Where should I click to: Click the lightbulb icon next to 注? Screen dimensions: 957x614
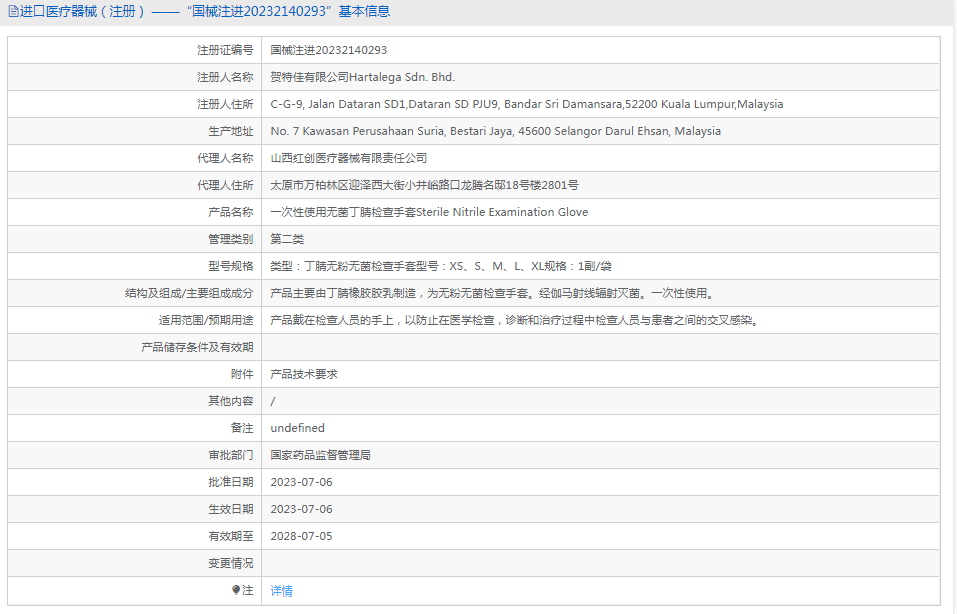pos(236,590)
